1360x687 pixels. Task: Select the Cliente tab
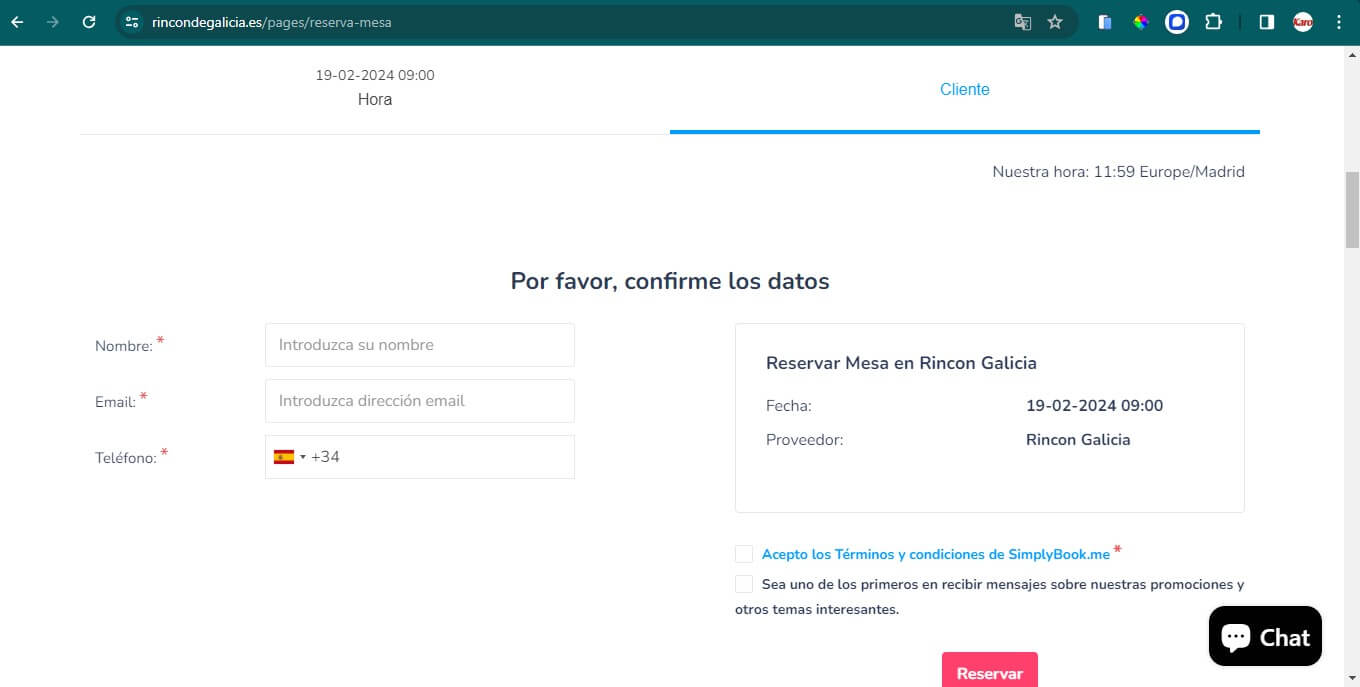tap(964, 90)
